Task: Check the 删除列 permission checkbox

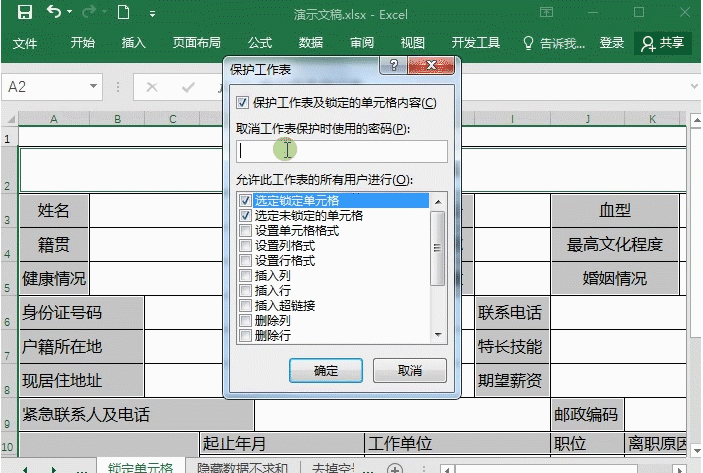Action: tap(245, 321)
